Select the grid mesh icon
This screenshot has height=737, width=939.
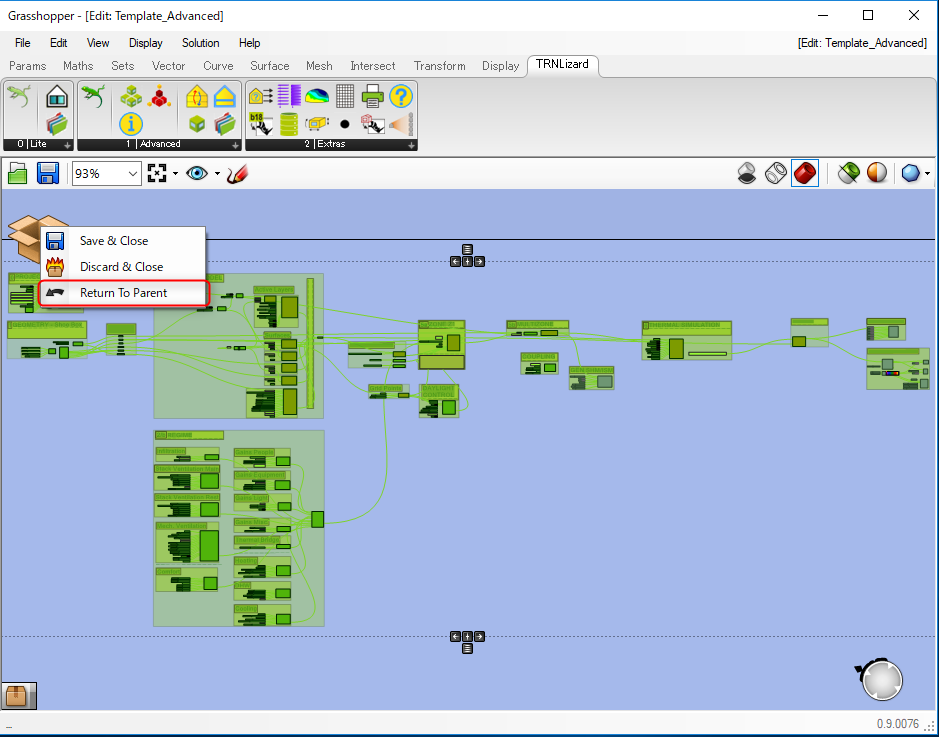(x=345, y=96)
